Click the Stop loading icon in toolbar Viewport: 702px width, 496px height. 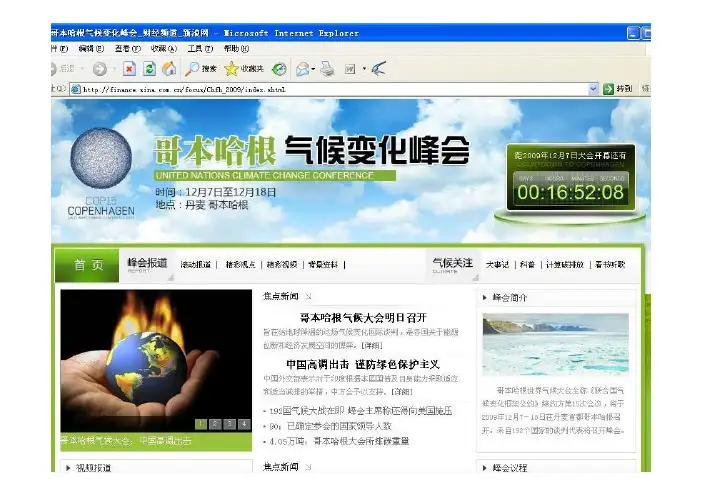point(129,69)
